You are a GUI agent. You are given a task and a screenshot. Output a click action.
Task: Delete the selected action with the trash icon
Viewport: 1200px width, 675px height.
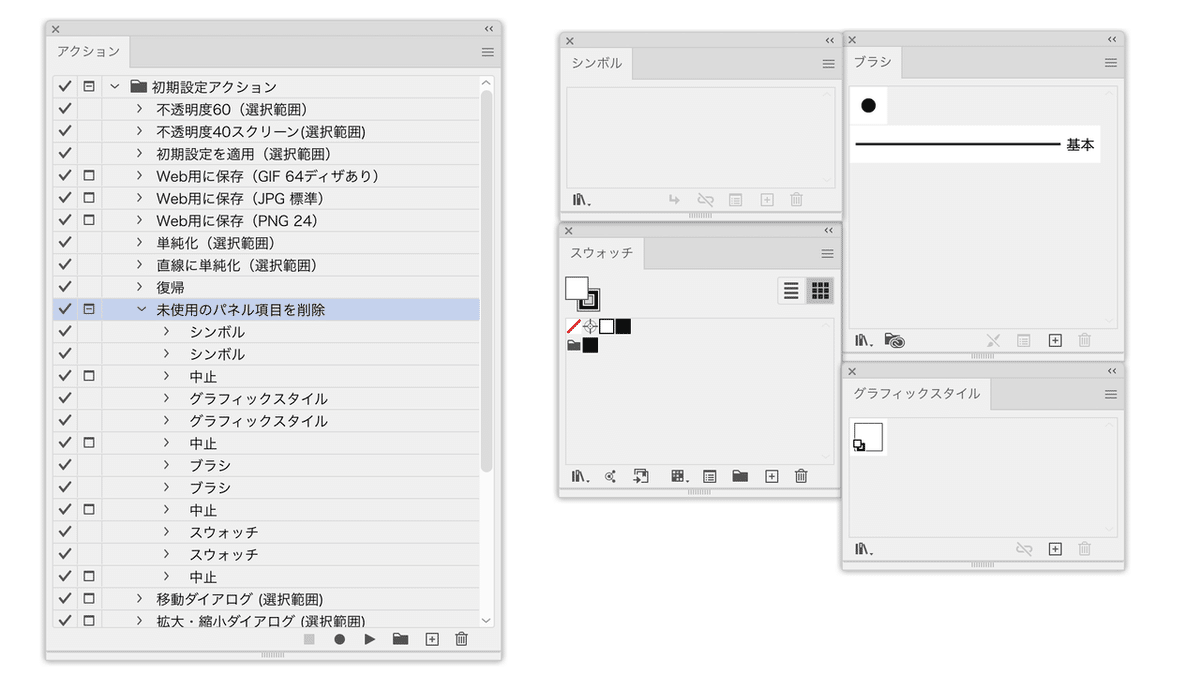pyautogui.click(x=461, y=639)
